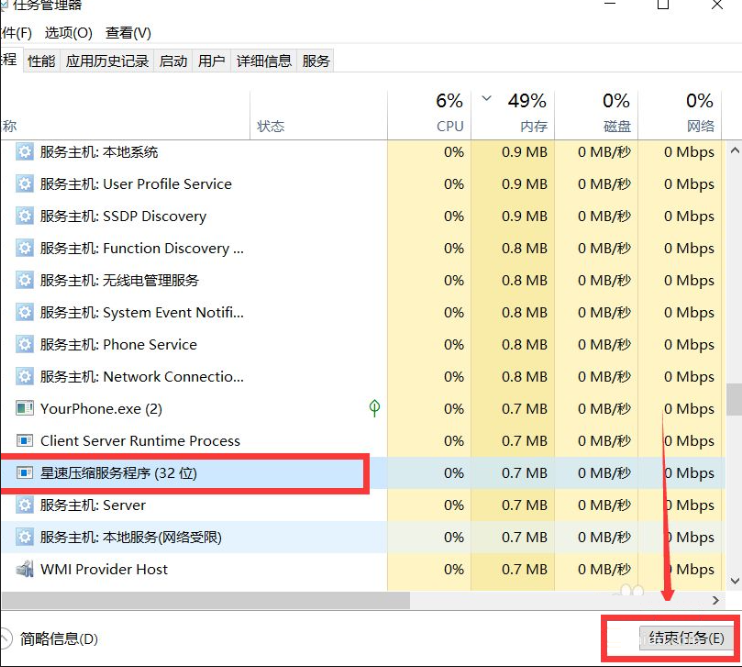Click the YourPhone.exe process icon
Screen dimensions: 742x667
pyautogui.click(x=25, y=409)
